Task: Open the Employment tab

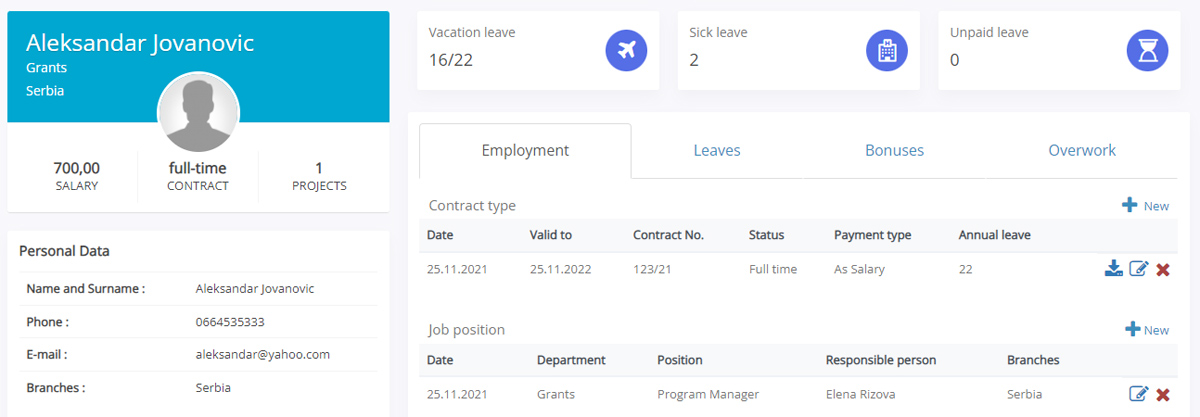Action: click(525, 151)
